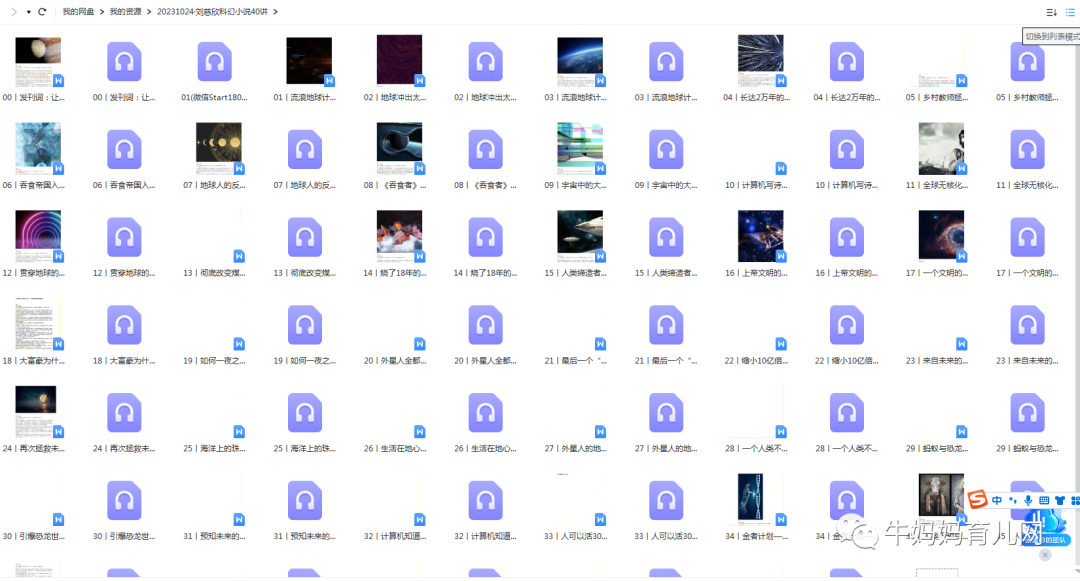
Task: Select the 14 | 烧了18年的 audio file
Action: (486, 237)
